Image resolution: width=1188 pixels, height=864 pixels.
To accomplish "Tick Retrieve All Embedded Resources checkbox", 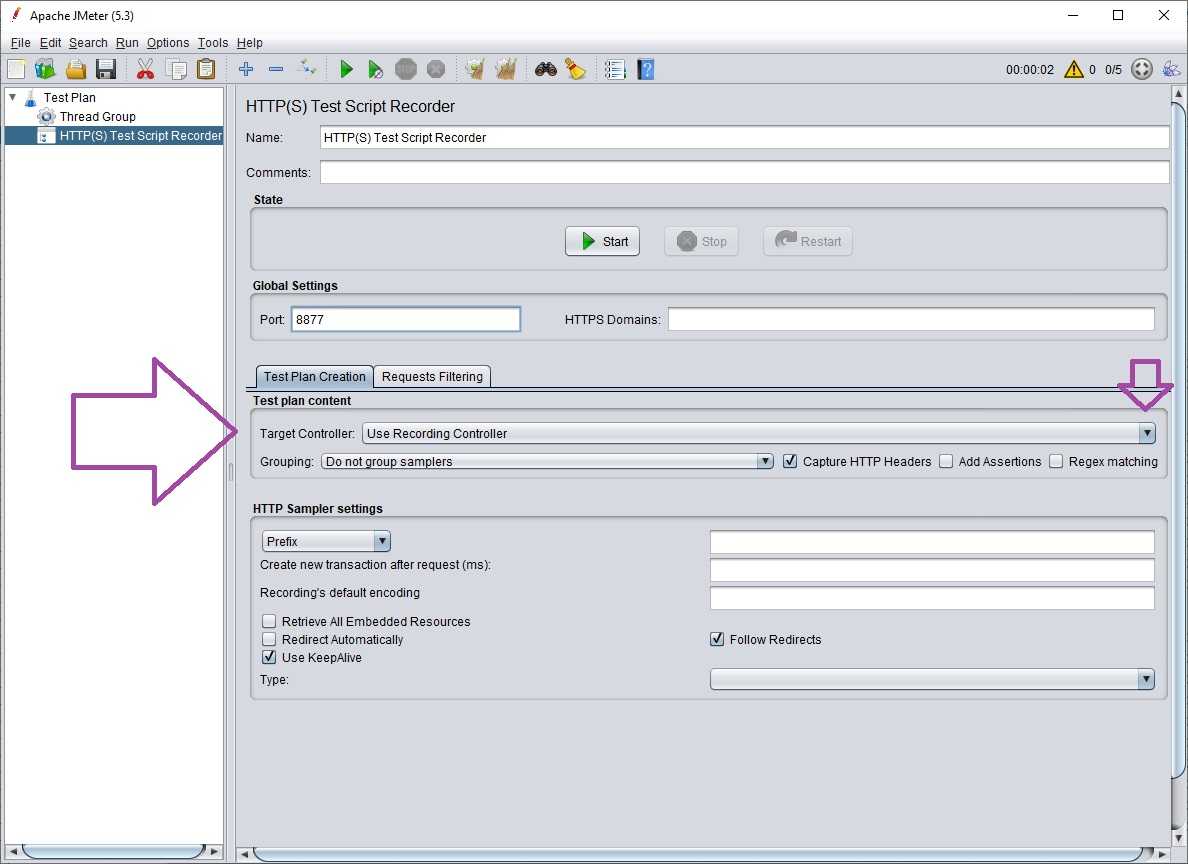I will (x=269, y=621).
